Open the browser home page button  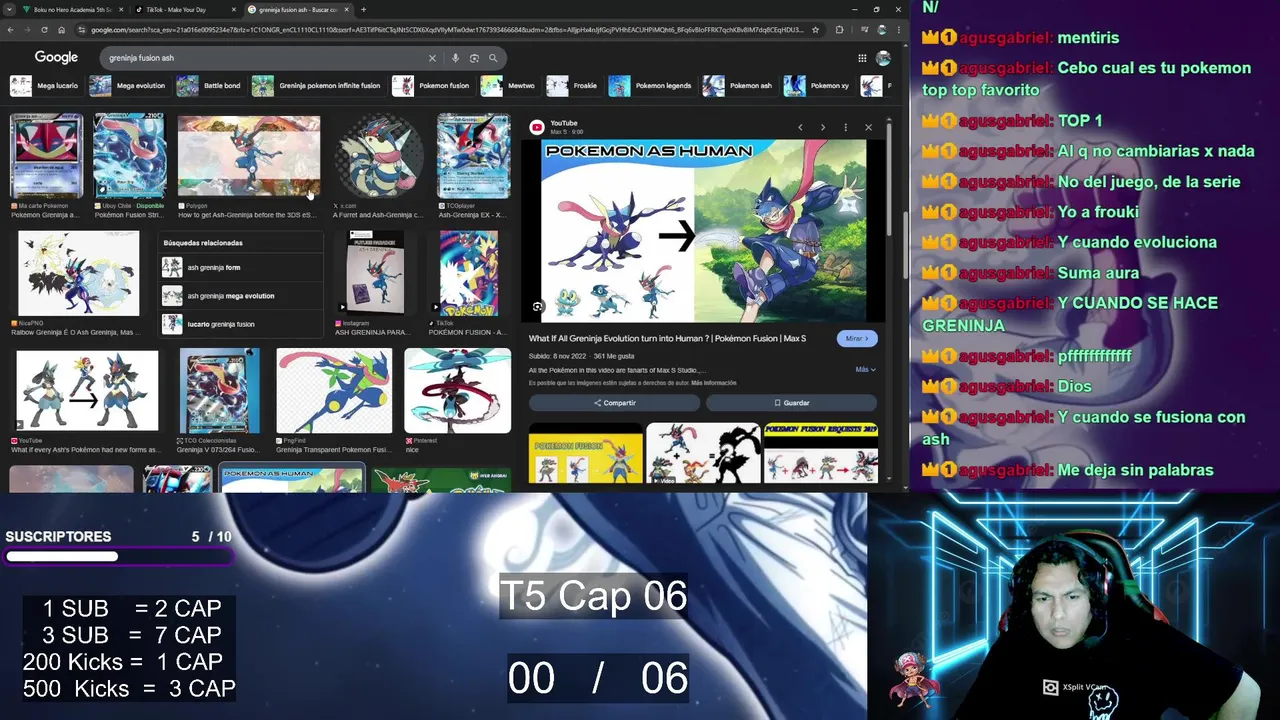coord(61,30)
